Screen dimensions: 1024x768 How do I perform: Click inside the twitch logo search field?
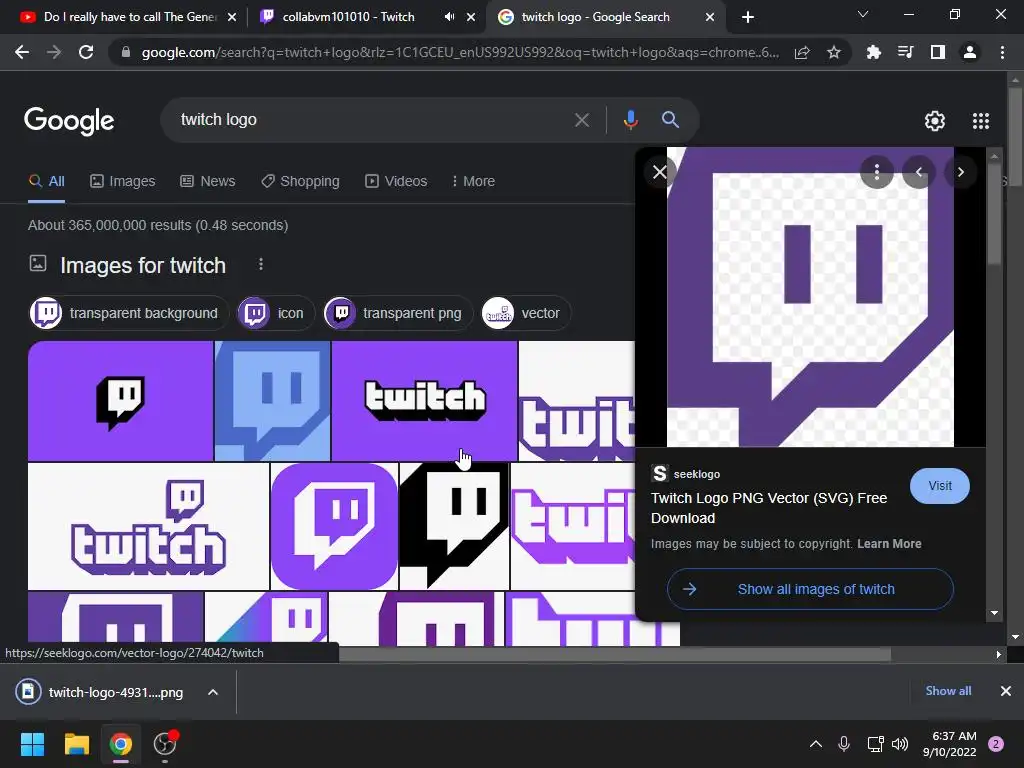(372, 120)
